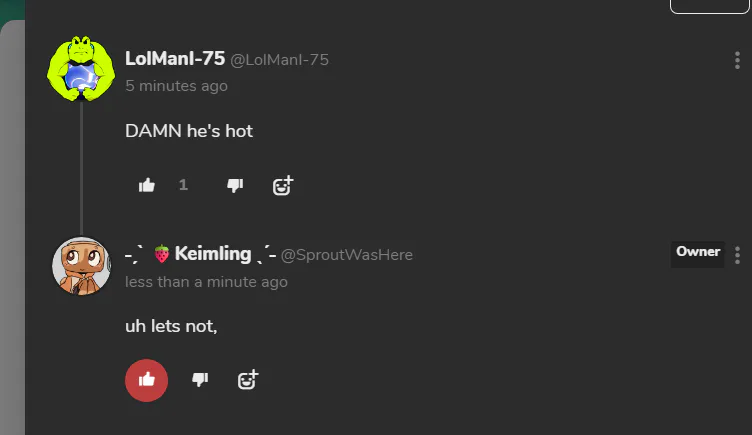Add emoji reaction to Keimling's reply

click(248, 379)
